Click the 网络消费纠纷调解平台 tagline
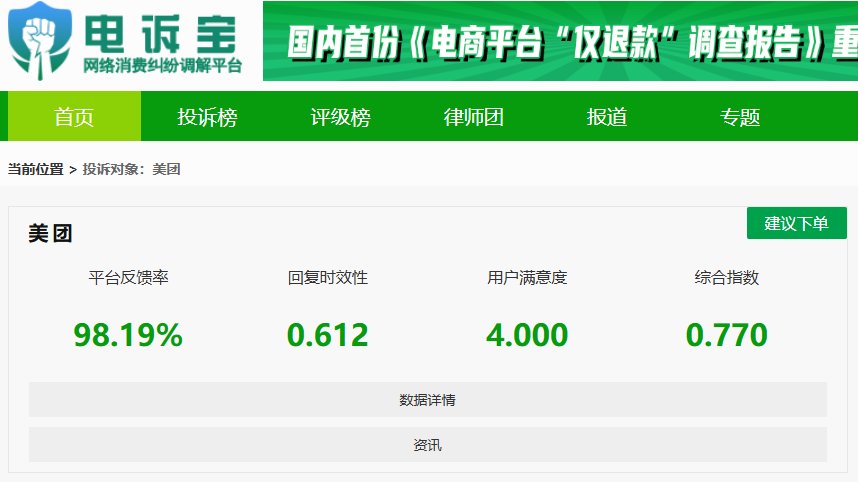 tap(163, 66)
